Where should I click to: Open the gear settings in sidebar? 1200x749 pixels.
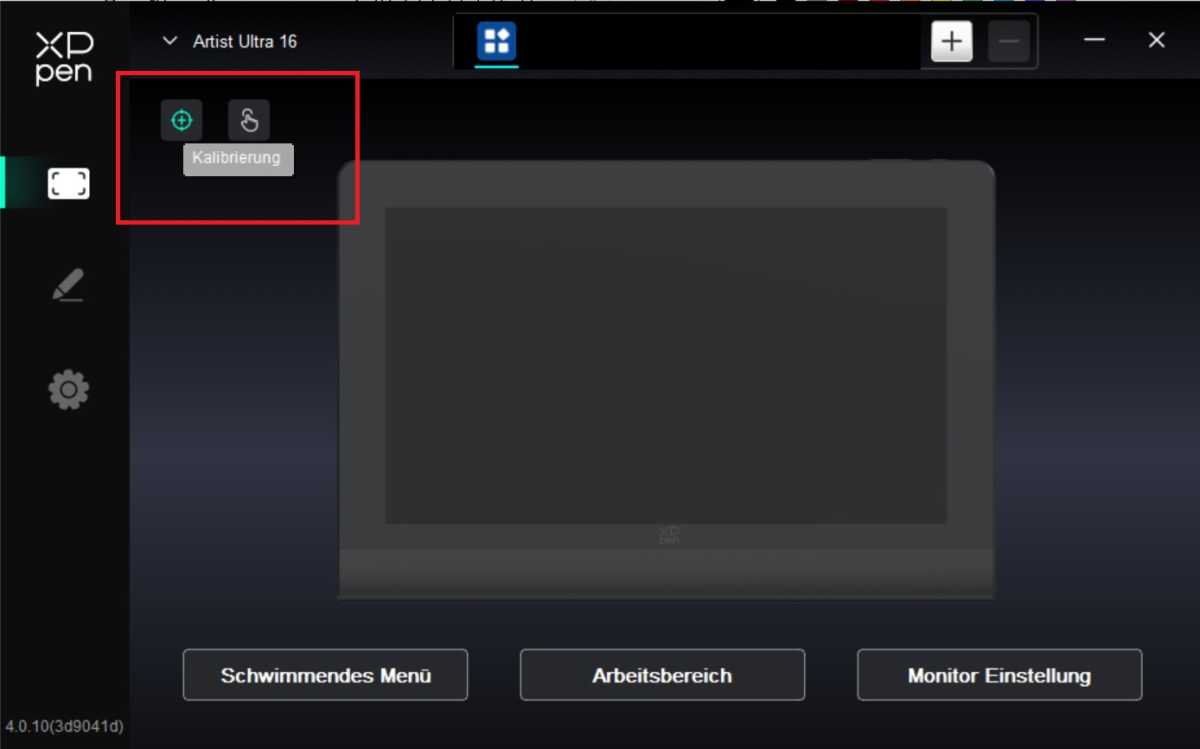coord(68,389)
